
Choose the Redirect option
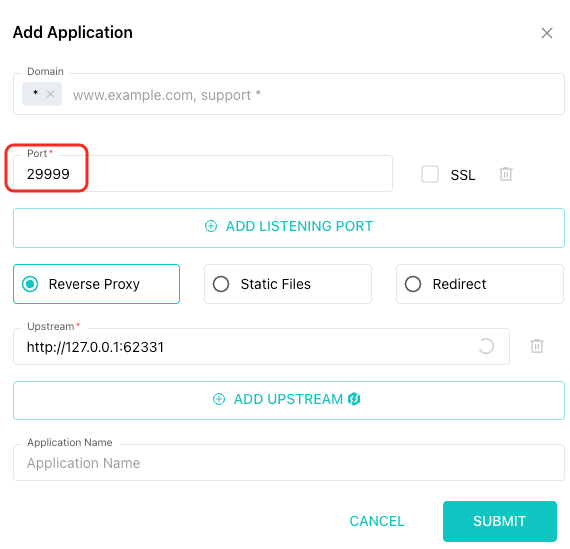[480, 284]
